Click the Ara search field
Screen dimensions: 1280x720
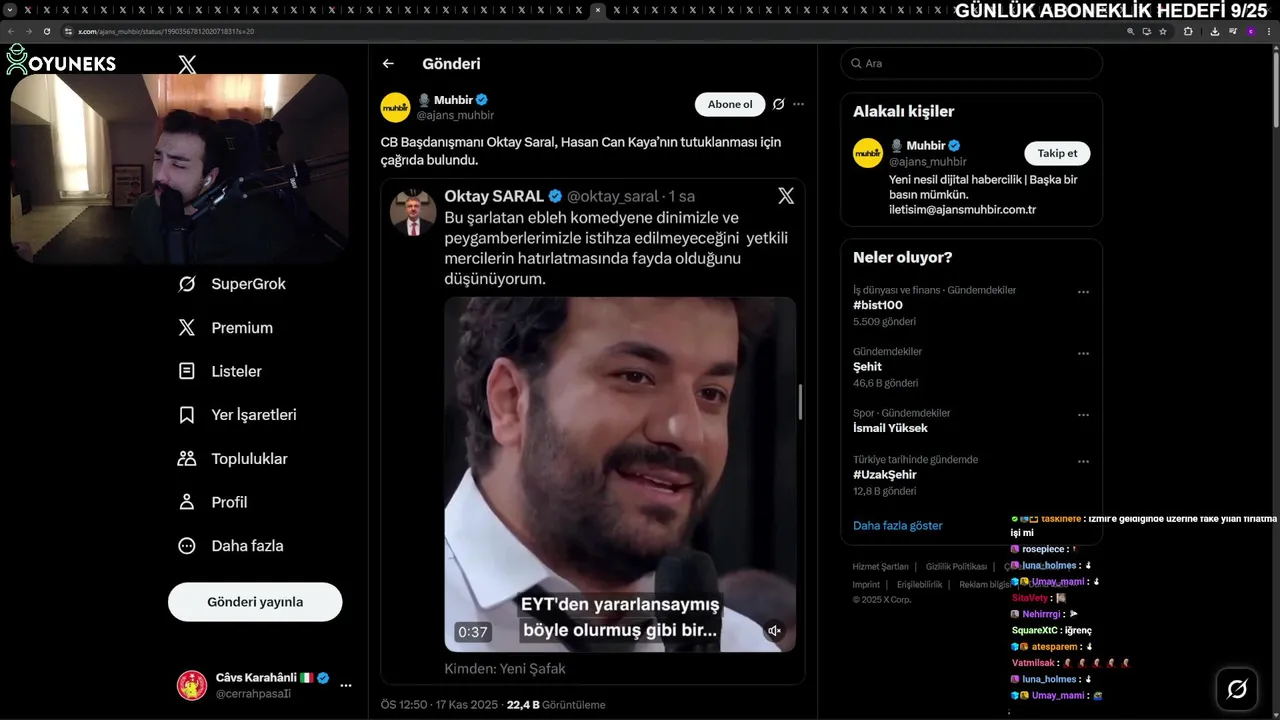point(971,63)
